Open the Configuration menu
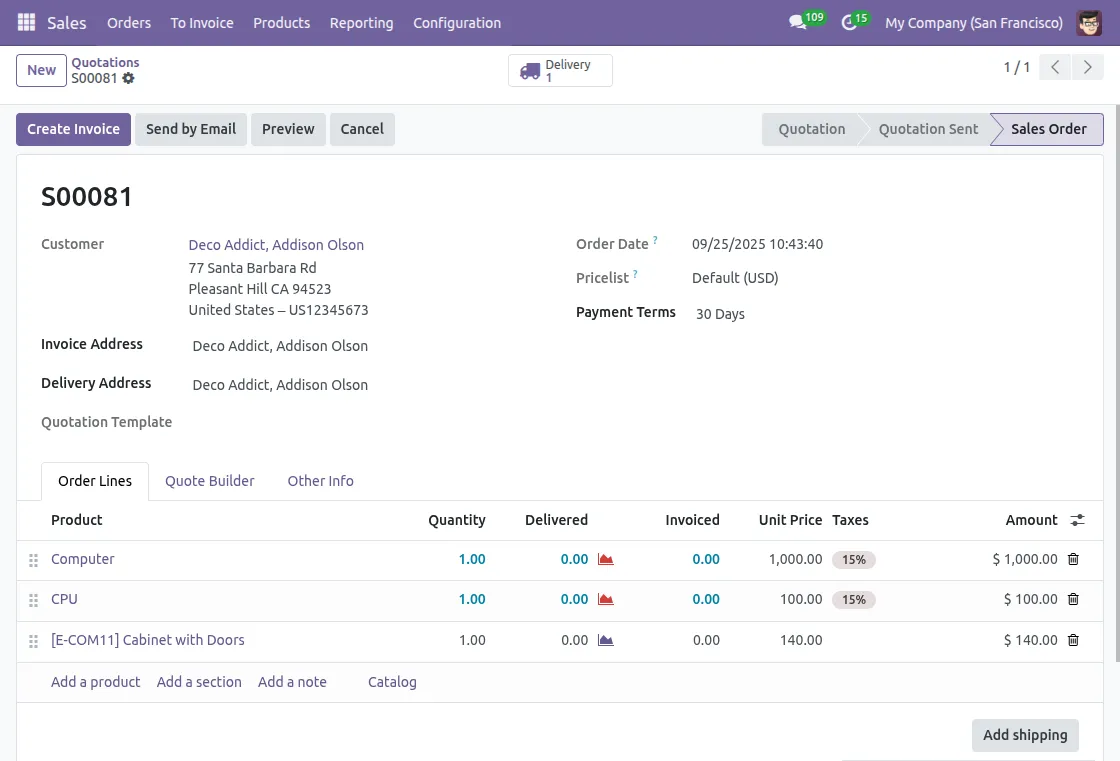This screenshot has height=761, width=1120. tap(457, 22)
